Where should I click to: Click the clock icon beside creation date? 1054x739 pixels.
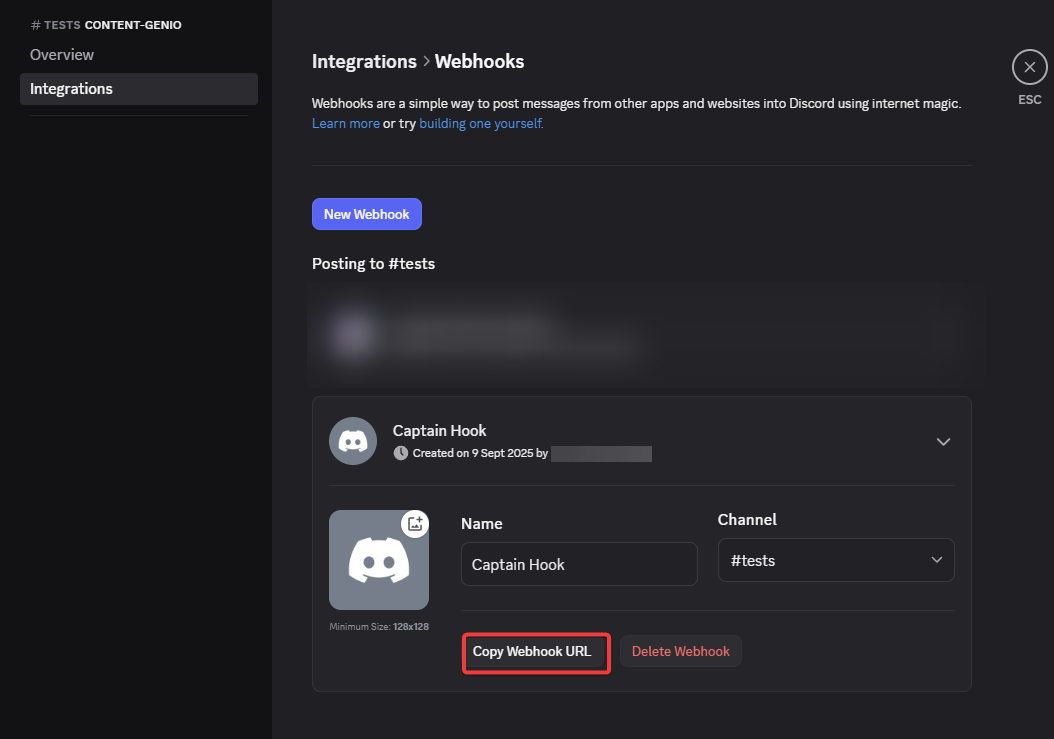click(401, 453)
